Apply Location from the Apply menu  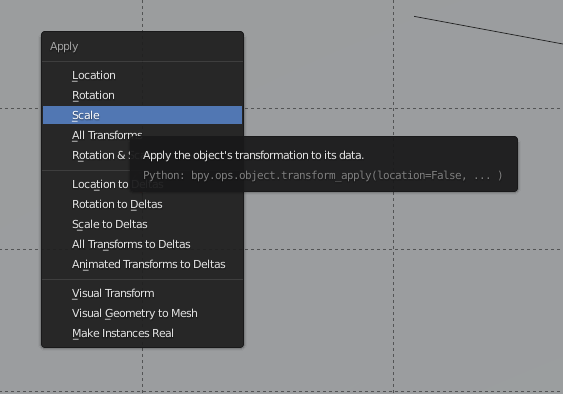tap(142, 75)
